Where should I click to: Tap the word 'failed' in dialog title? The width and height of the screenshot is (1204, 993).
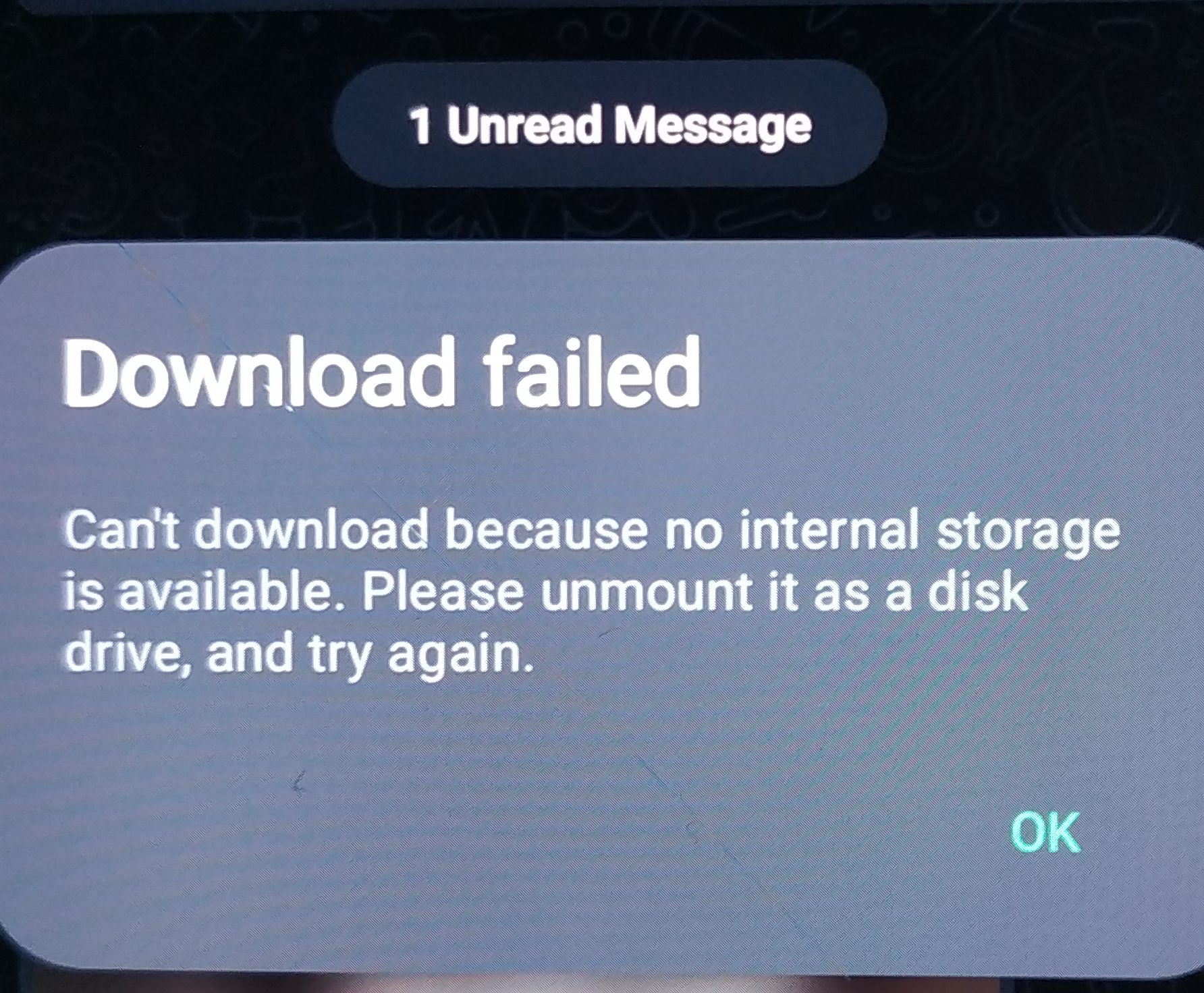(x=592, y=372)
